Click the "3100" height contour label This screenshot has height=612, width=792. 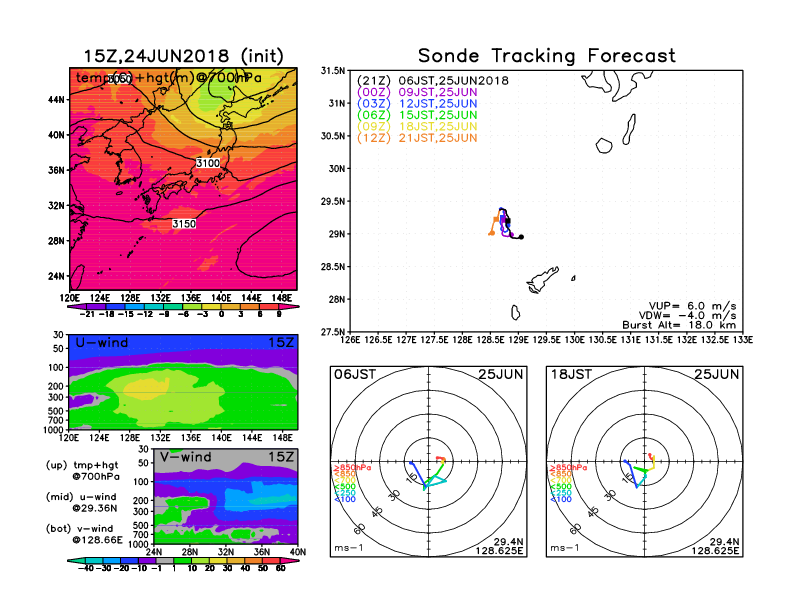coord(208,163)
